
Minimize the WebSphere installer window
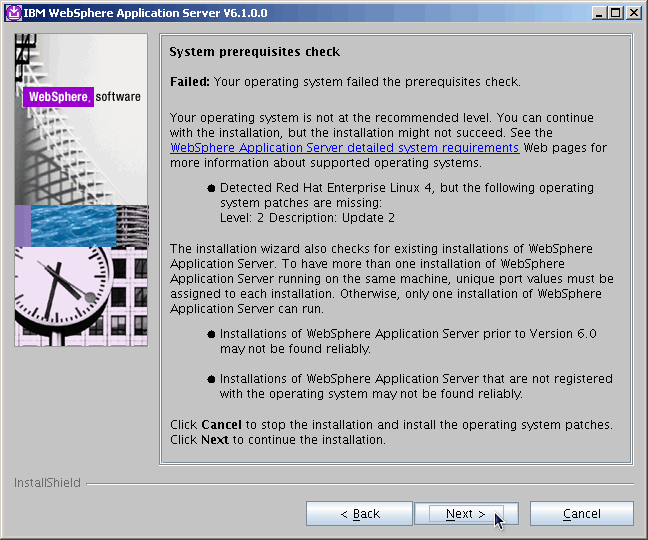[599, 13]
